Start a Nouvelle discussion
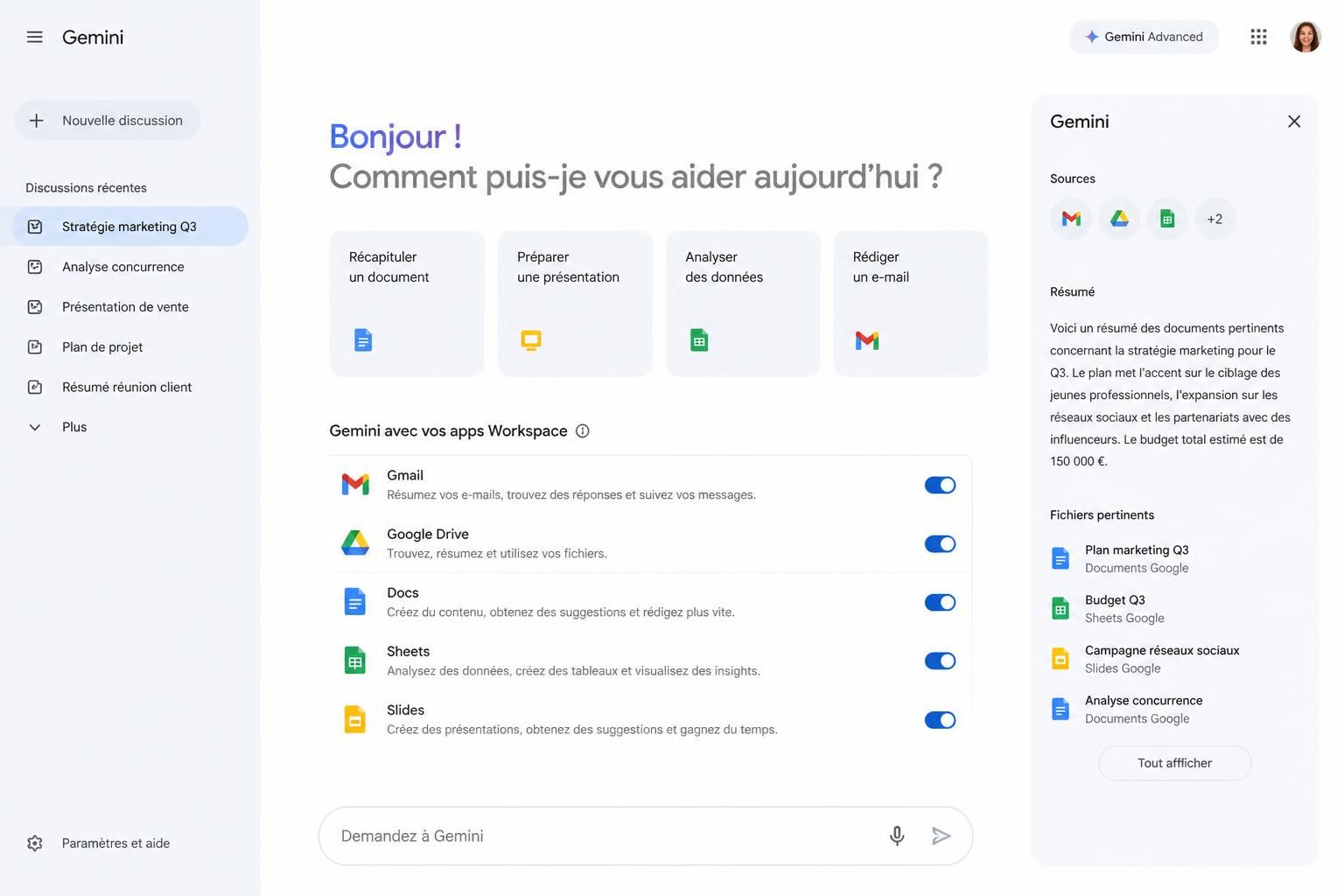The image size is (1344, 896). (107, 121)
